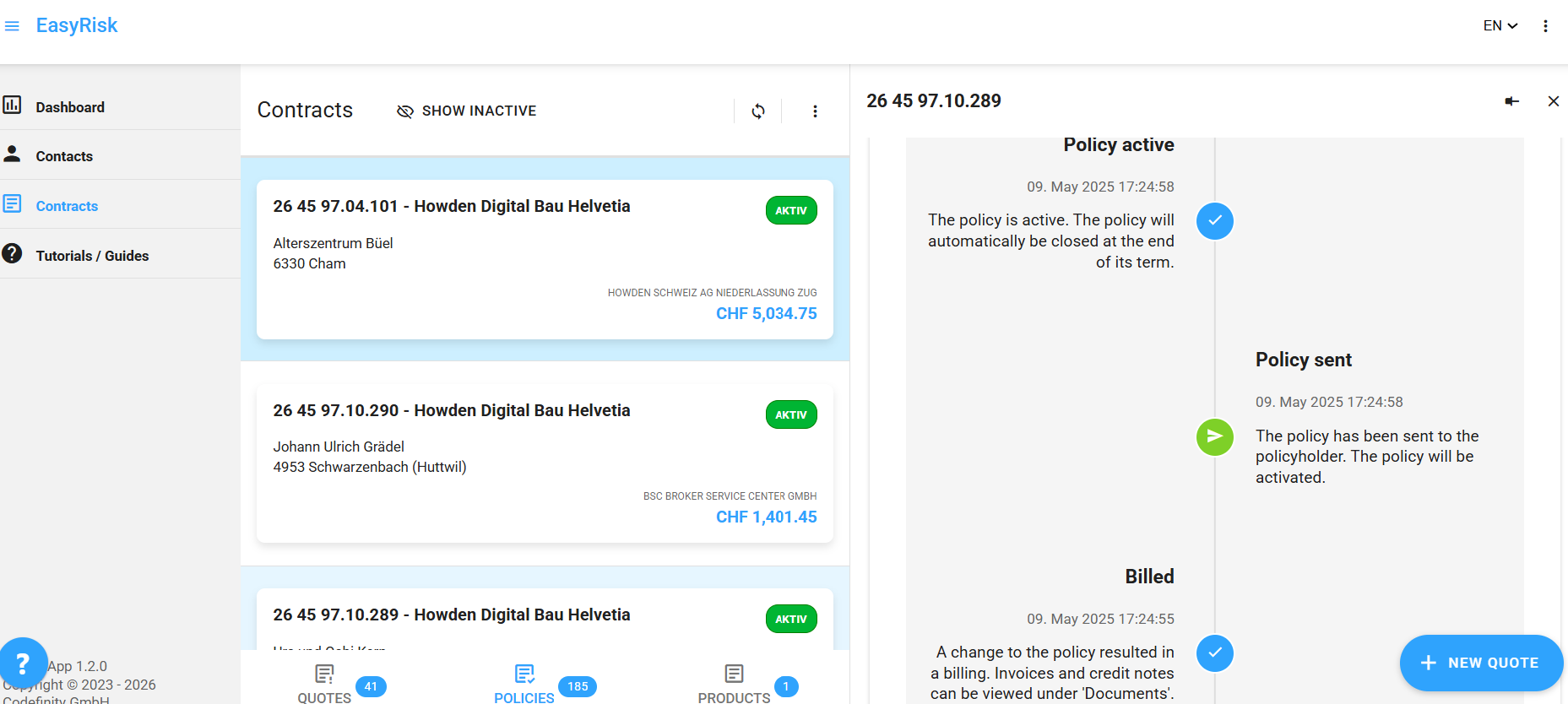Viewport: 1568px width, 704px height.
Task: Click the Tutorials question mark icon
Action: pos(12,253)
